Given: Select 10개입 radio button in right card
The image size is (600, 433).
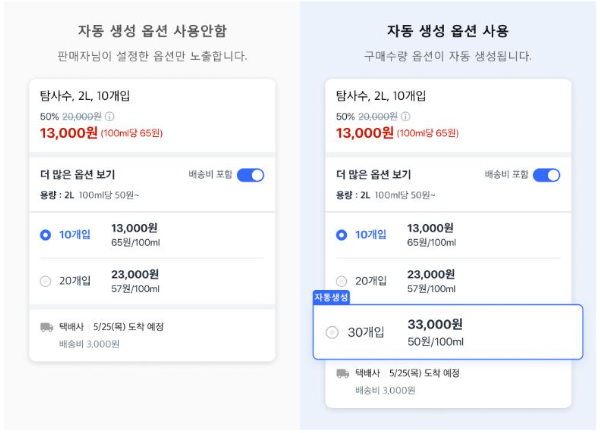Looking at the screenshot, I should pos(341,235).
